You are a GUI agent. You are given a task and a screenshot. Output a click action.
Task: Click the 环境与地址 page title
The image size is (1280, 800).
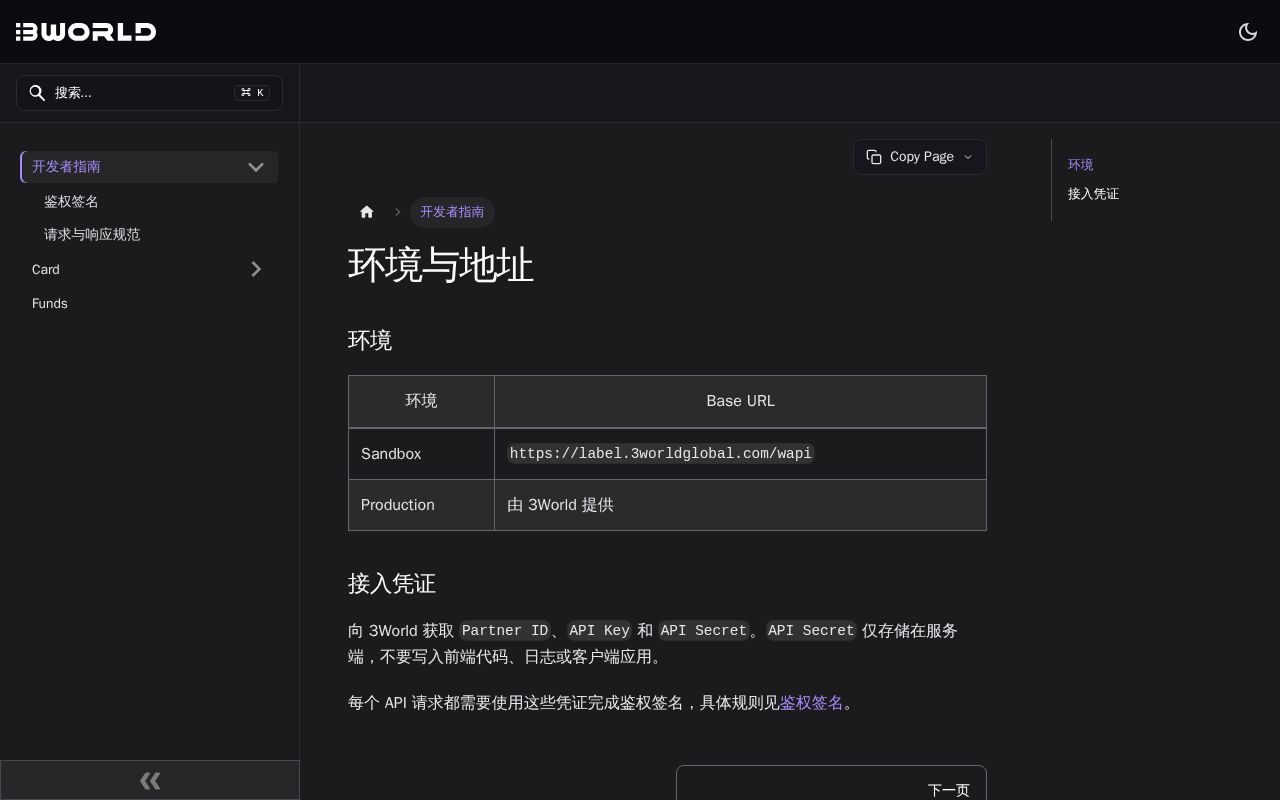pyautogui.click(x=441, y=265)
